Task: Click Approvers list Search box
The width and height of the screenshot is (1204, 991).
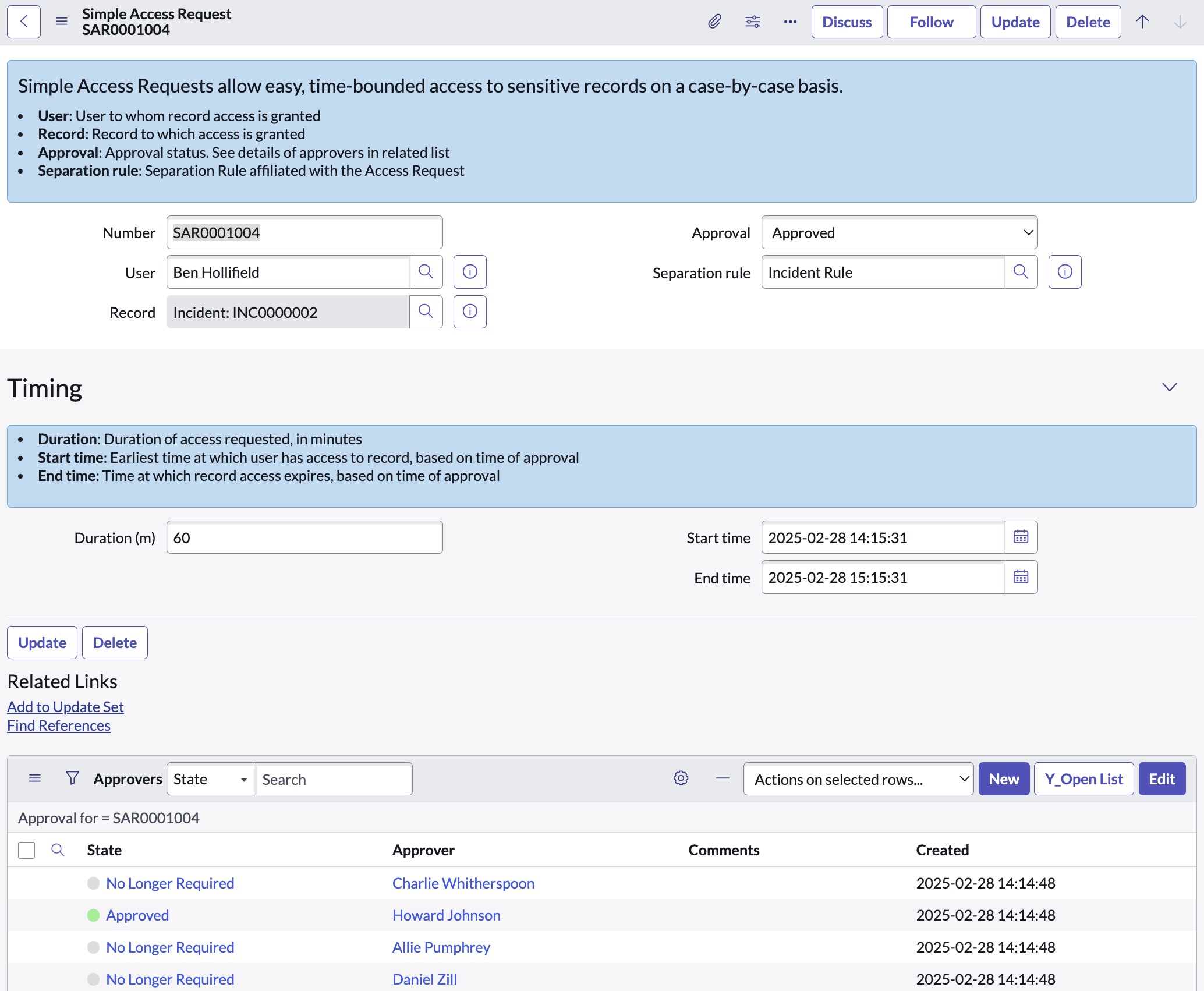Action: click(334, 779)
